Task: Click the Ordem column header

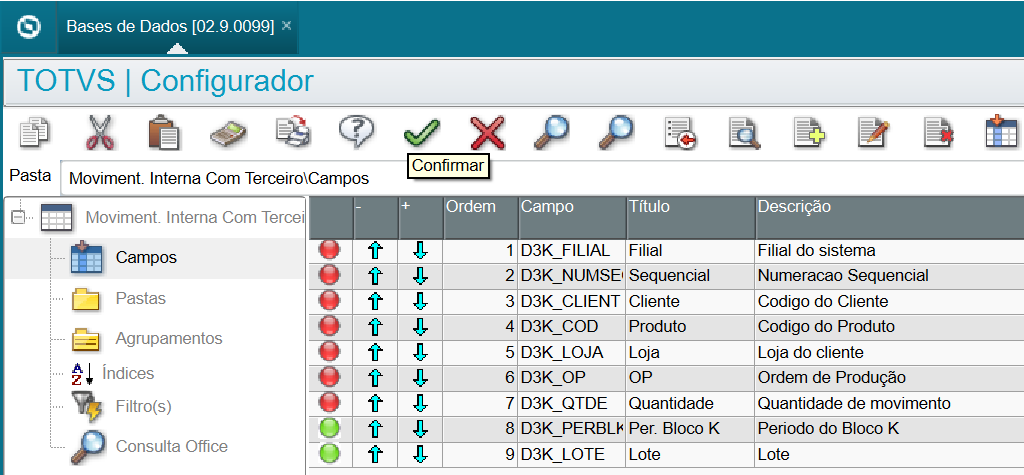Action: [481, 217]
